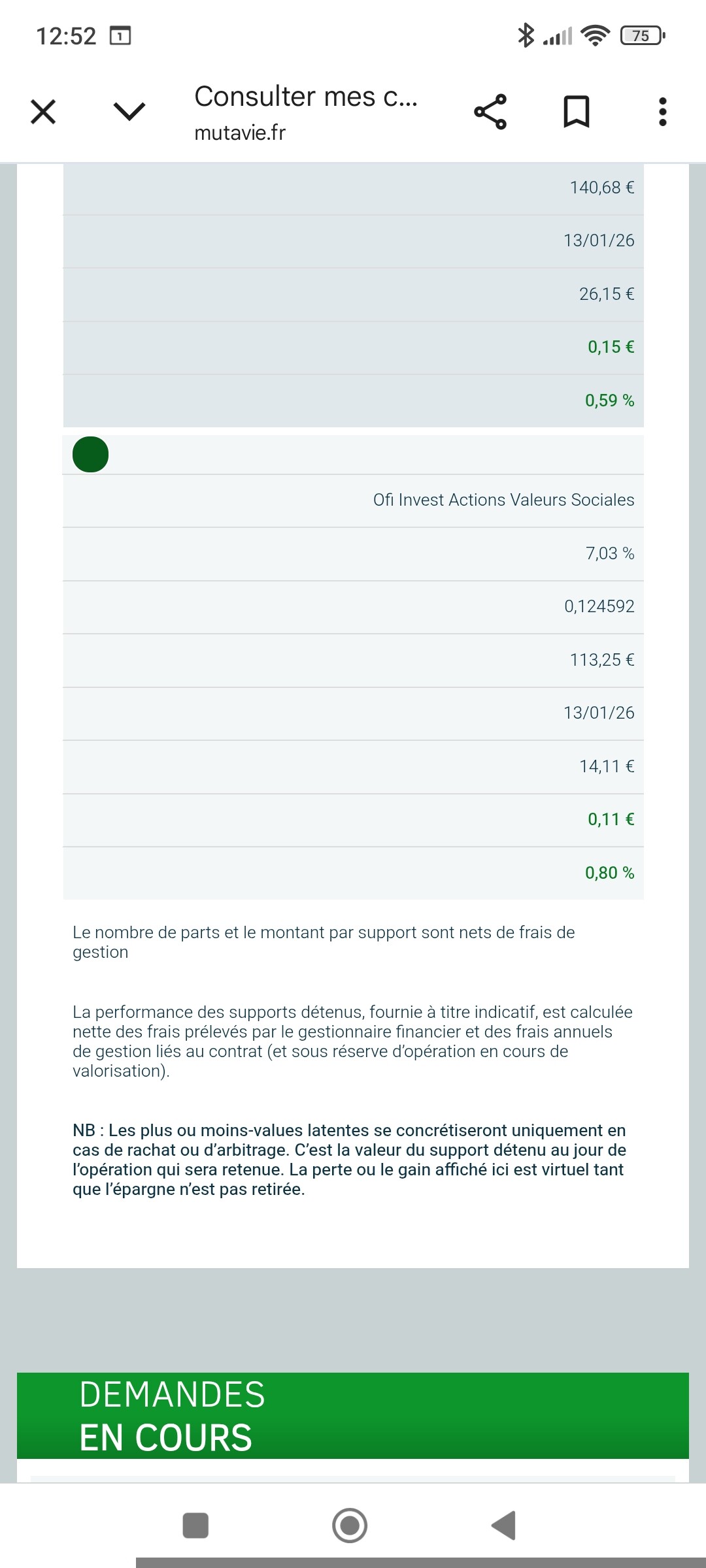Tap the 7,03 % allocation cell
Image resolution: width=706 pixels, height=1568 pixels.
[x=609, y=553]
